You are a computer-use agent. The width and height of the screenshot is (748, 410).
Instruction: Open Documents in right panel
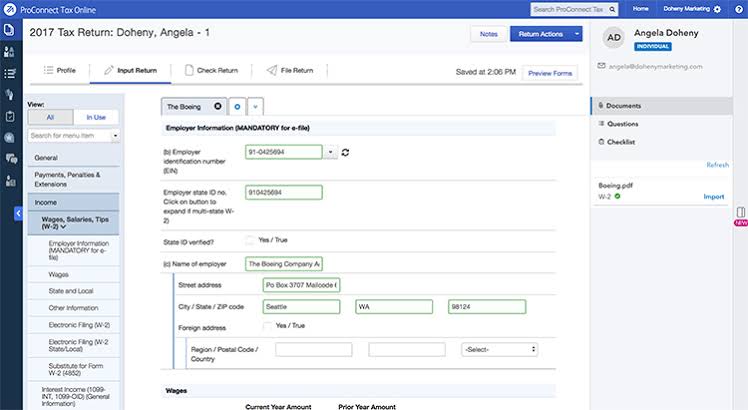[661, 105]
